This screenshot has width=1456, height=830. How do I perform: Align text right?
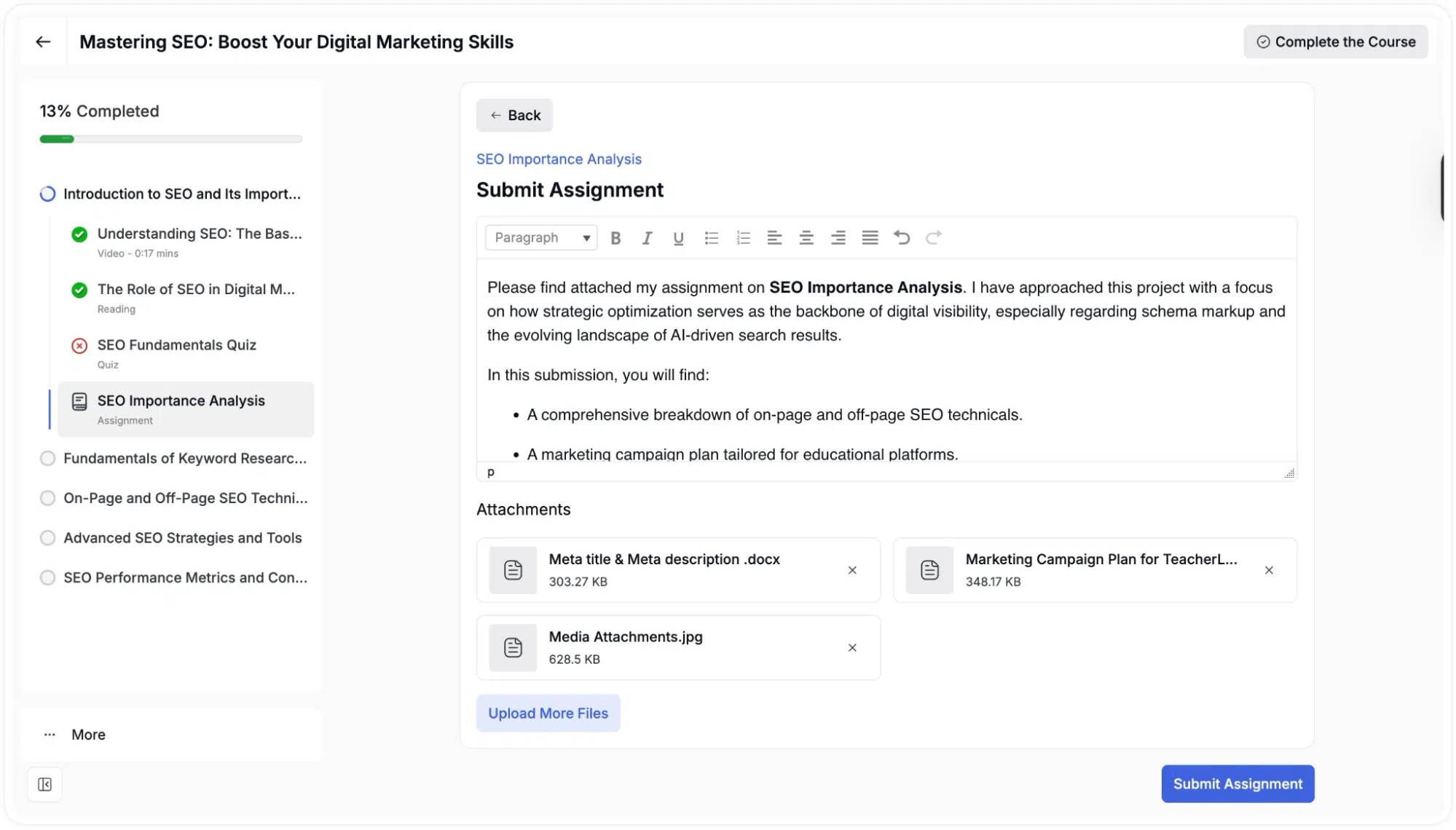tap(838, 238)
